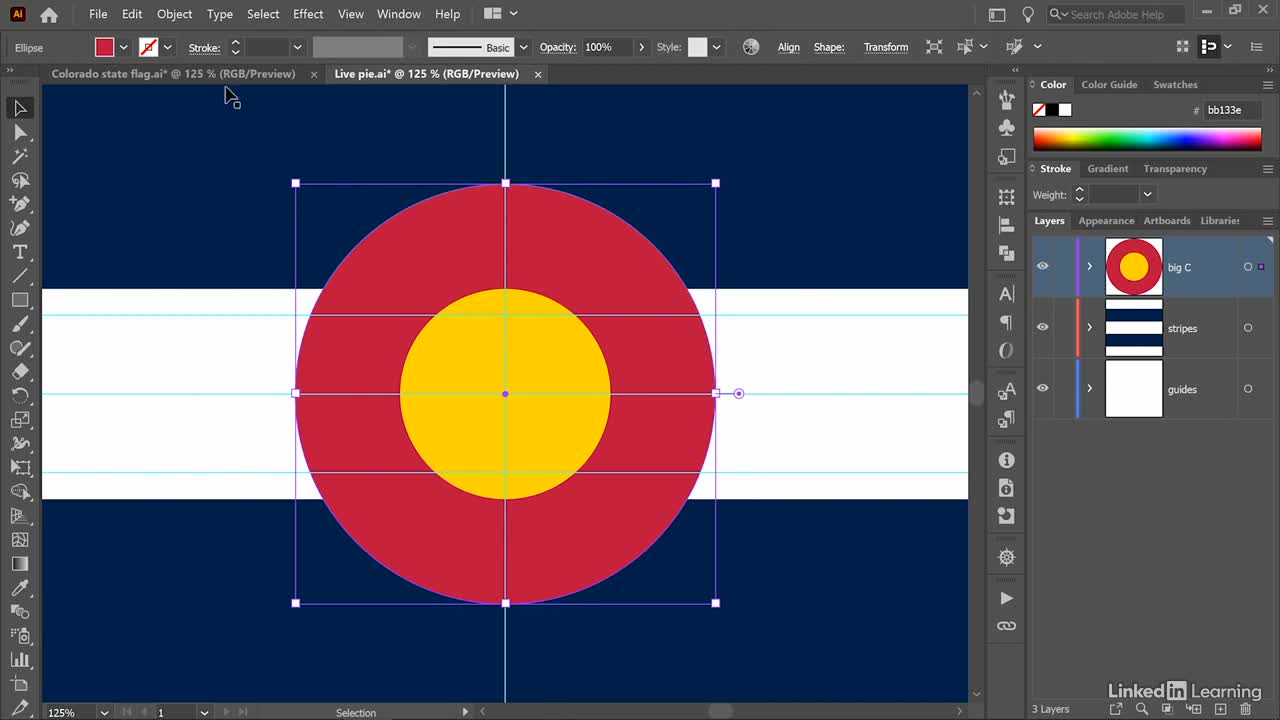1280x720 pixels.
Task: Open the Object menu
Action: (174, 14)
